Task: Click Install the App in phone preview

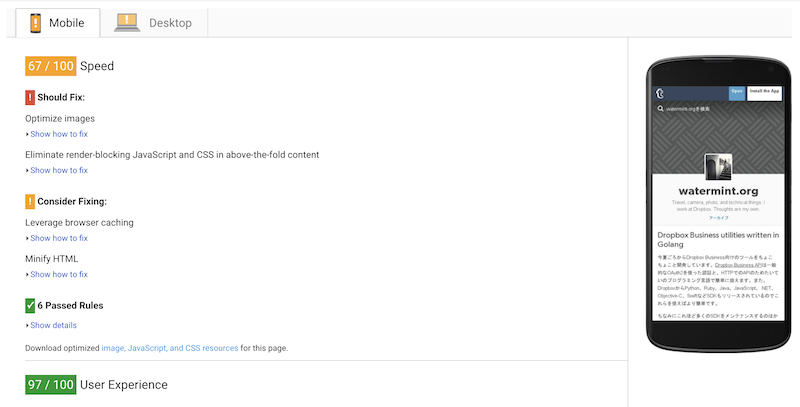Action: [765, 92]
